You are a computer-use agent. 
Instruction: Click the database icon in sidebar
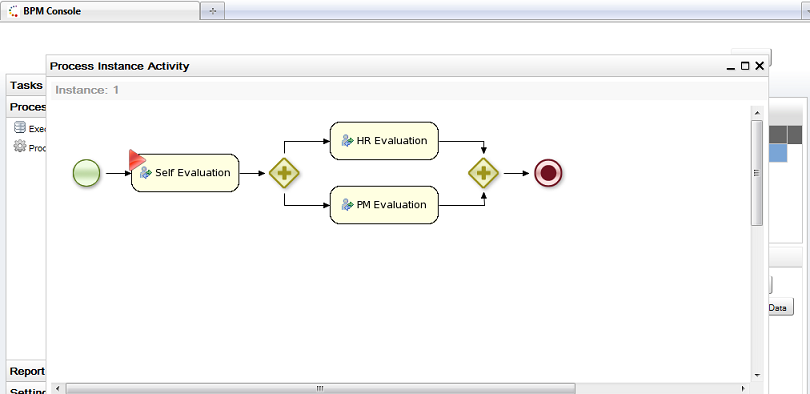coord(20,127)
